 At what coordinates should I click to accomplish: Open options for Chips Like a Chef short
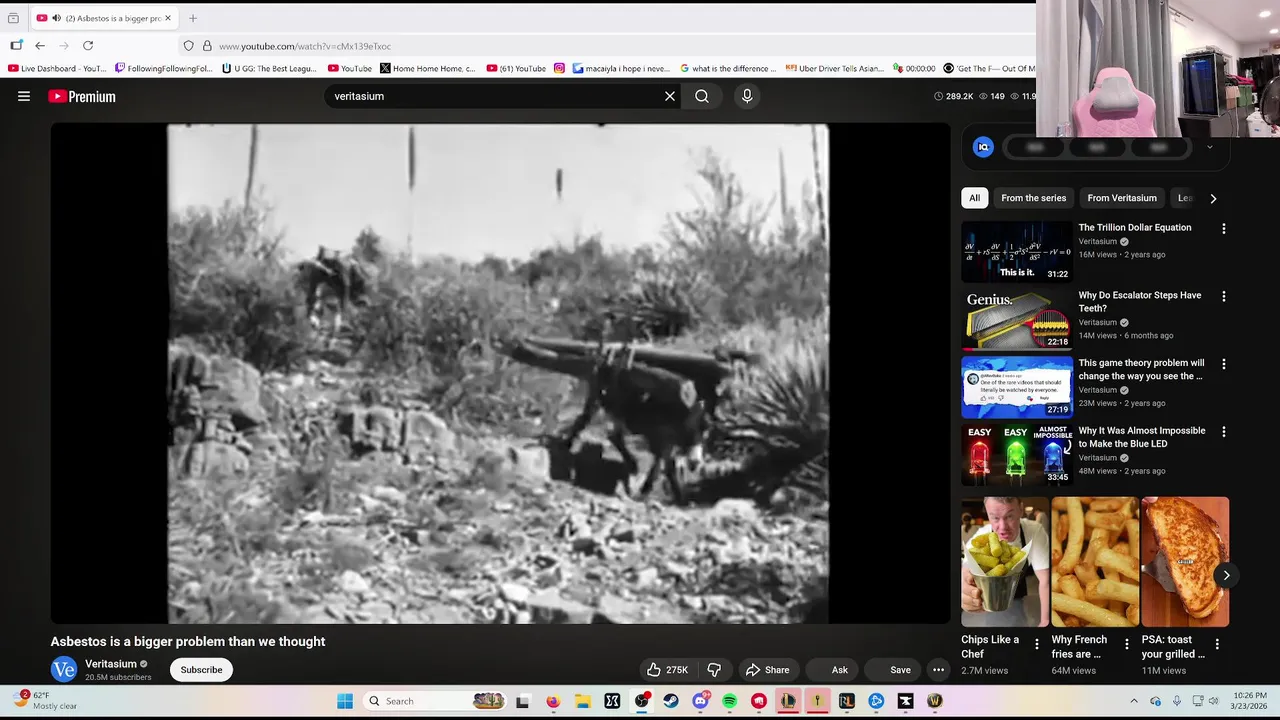[x=1037, y=645]
